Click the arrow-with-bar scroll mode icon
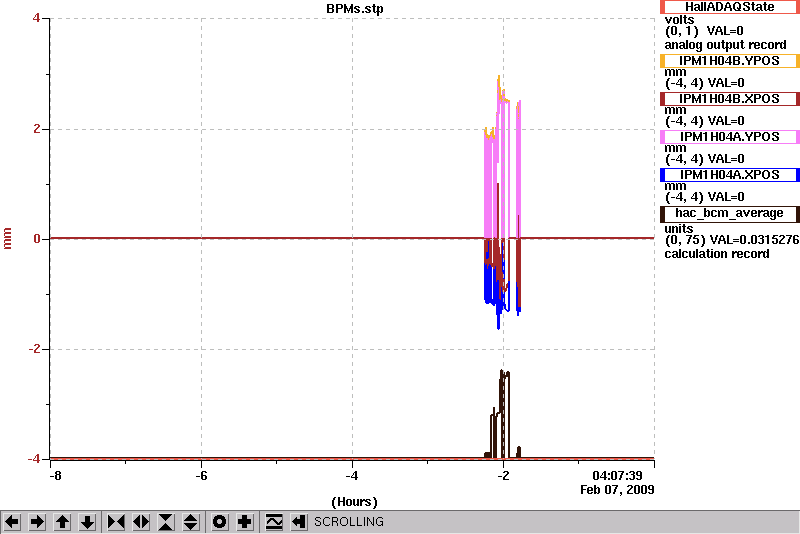800x534 pixels. (x=298, y=522)
